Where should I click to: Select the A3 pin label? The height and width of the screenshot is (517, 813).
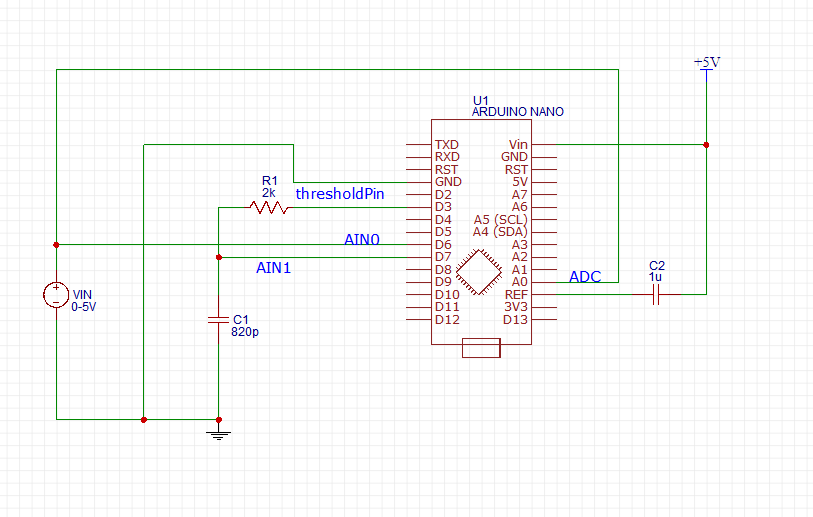coord(520,244)
